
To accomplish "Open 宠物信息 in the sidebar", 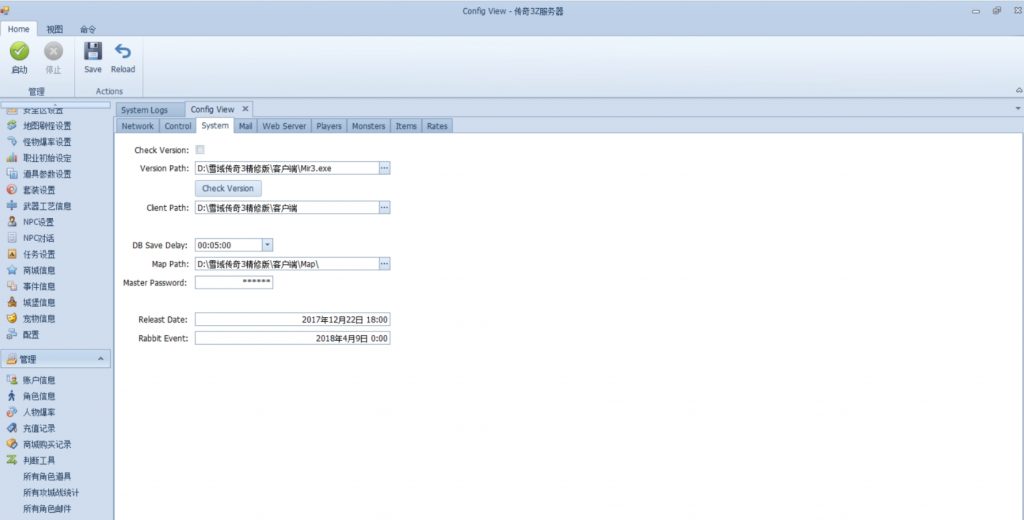I will [38, 318].
